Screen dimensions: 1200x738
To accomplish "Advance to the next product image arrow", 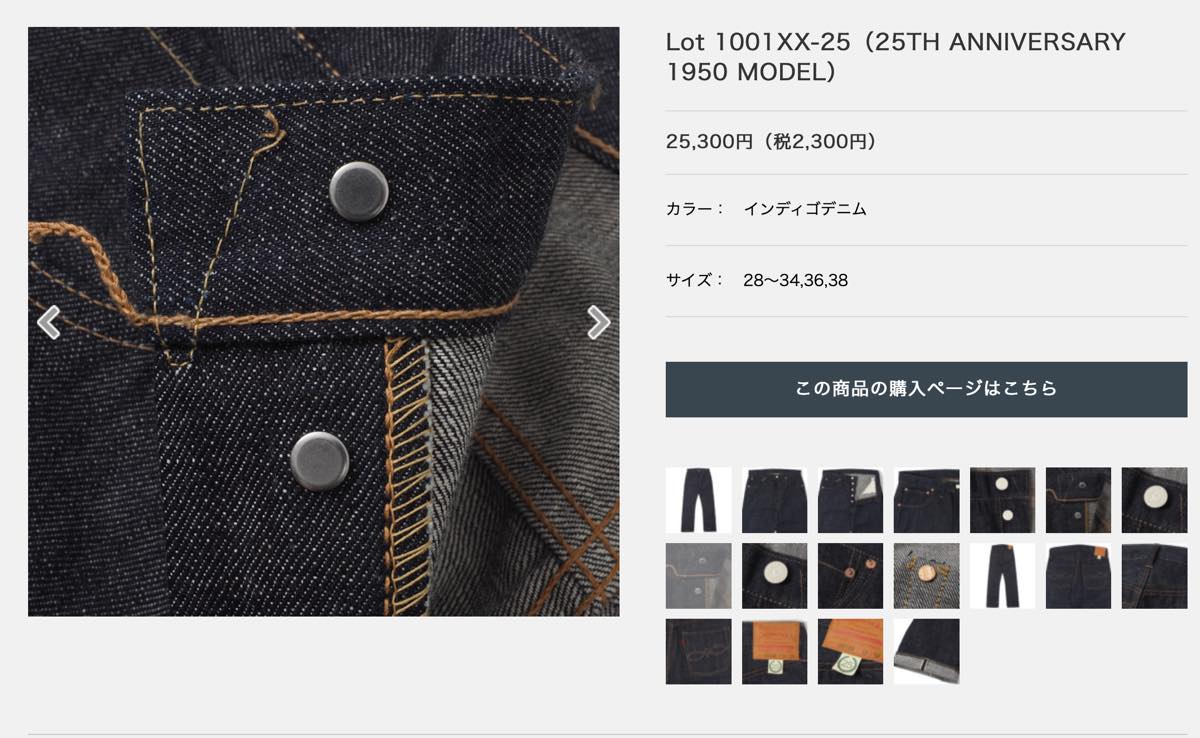I will (x=598, y=322).
